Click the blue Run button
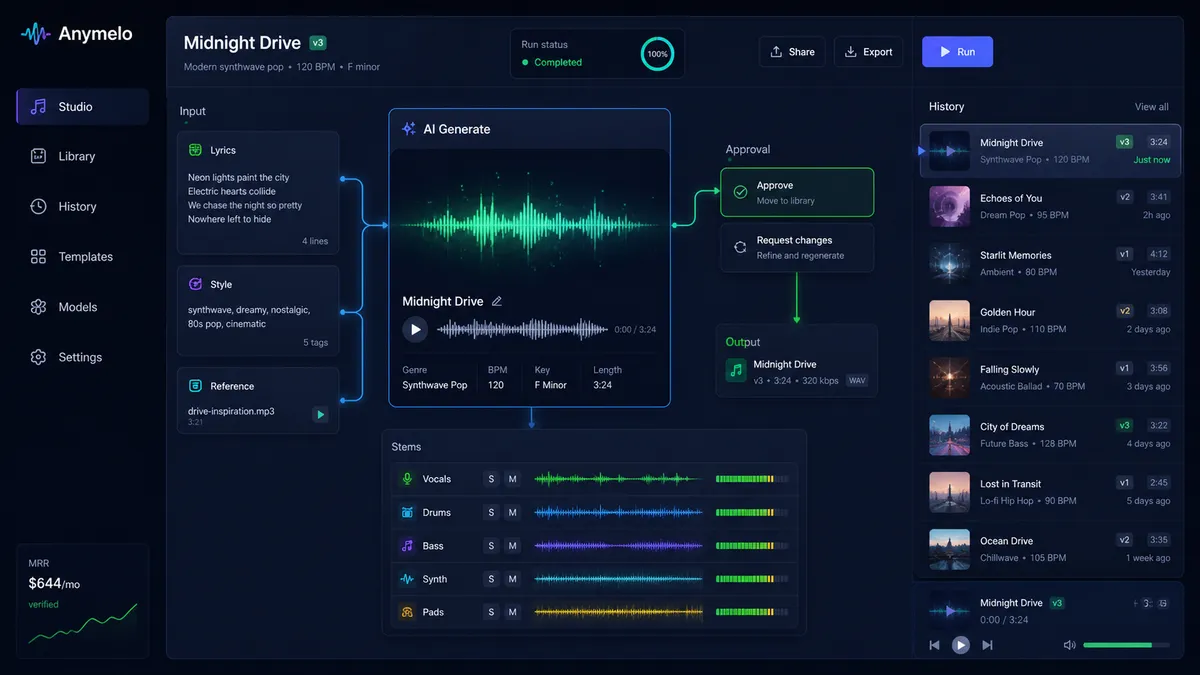 point(957,52)
